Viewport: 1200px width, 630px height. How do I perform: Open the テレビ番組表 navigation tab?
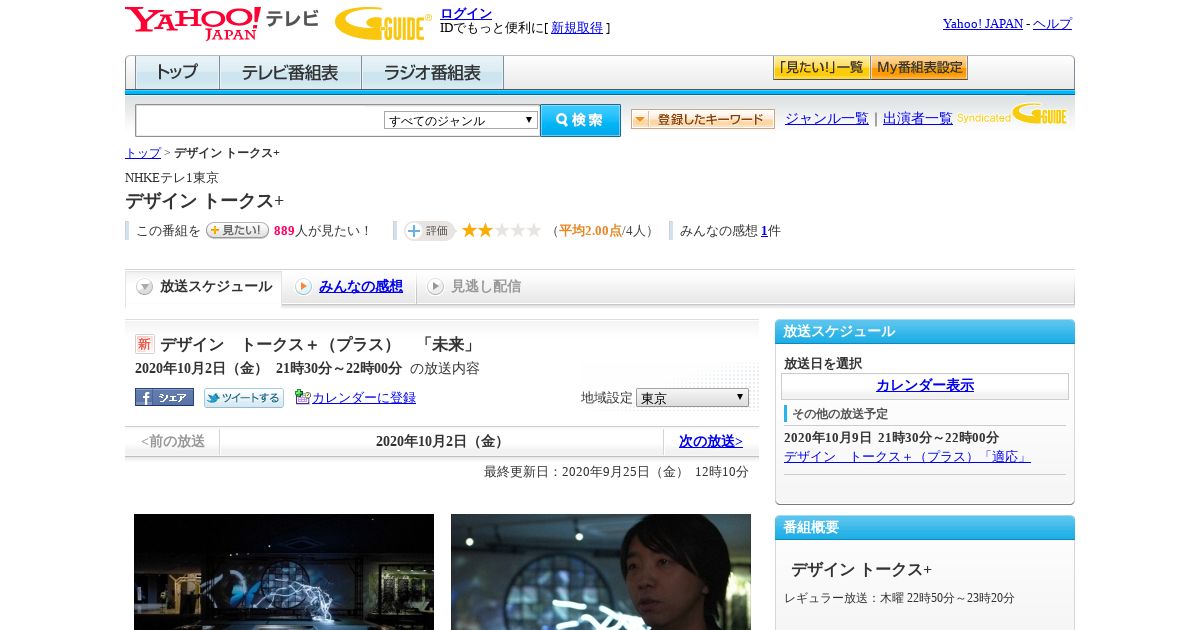[290, 72]
